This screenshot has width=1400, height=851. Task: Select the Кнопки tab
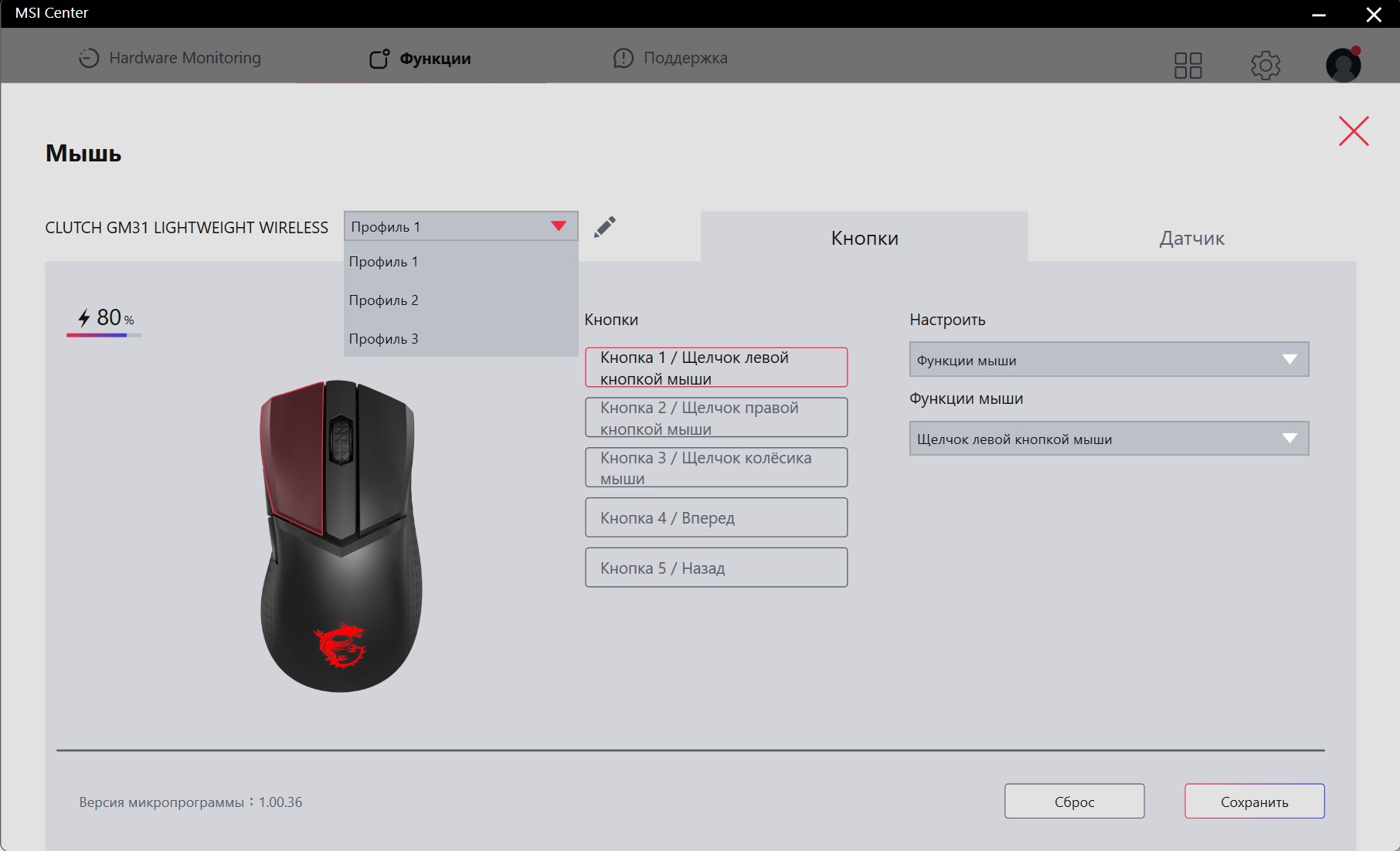(865, 237)
